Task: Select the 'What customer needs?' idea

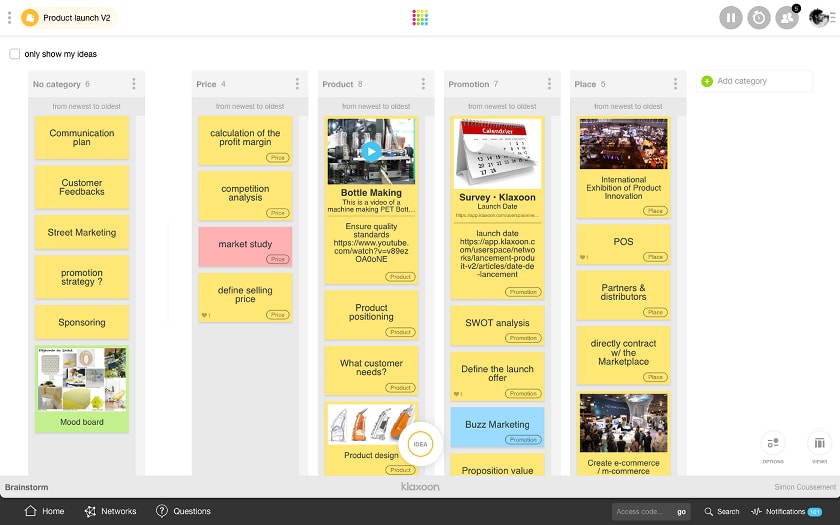Action: [371, 370]
